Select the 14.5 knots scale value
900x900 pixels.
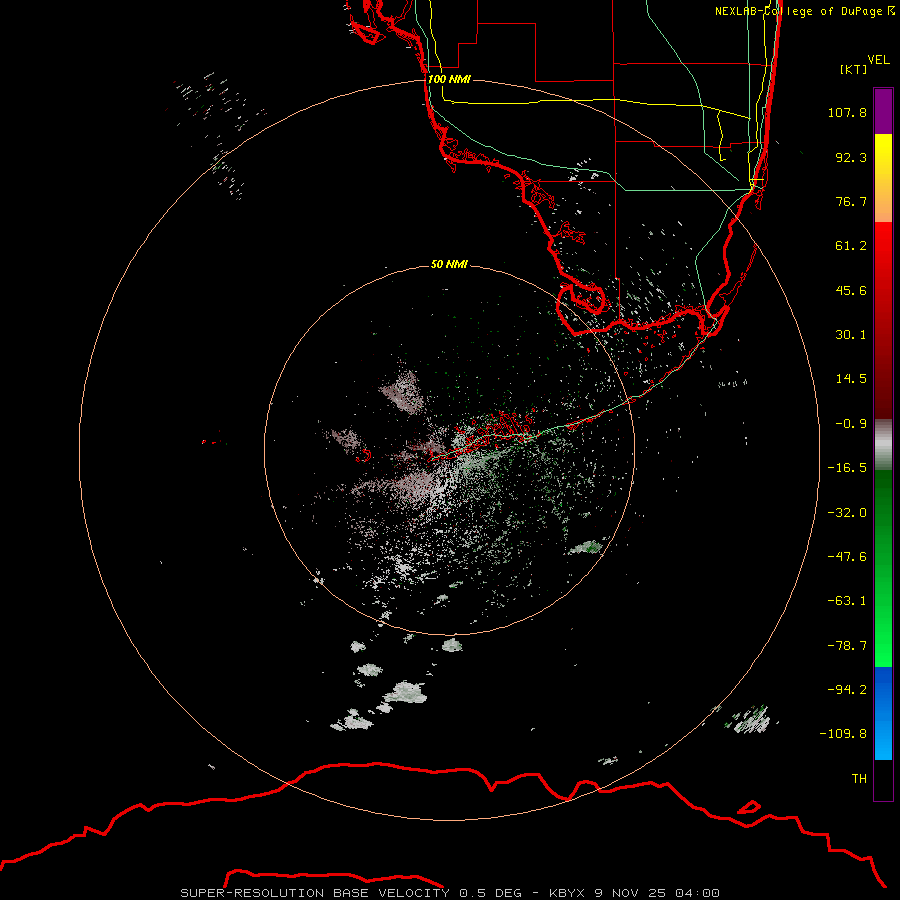click(851, 379)
